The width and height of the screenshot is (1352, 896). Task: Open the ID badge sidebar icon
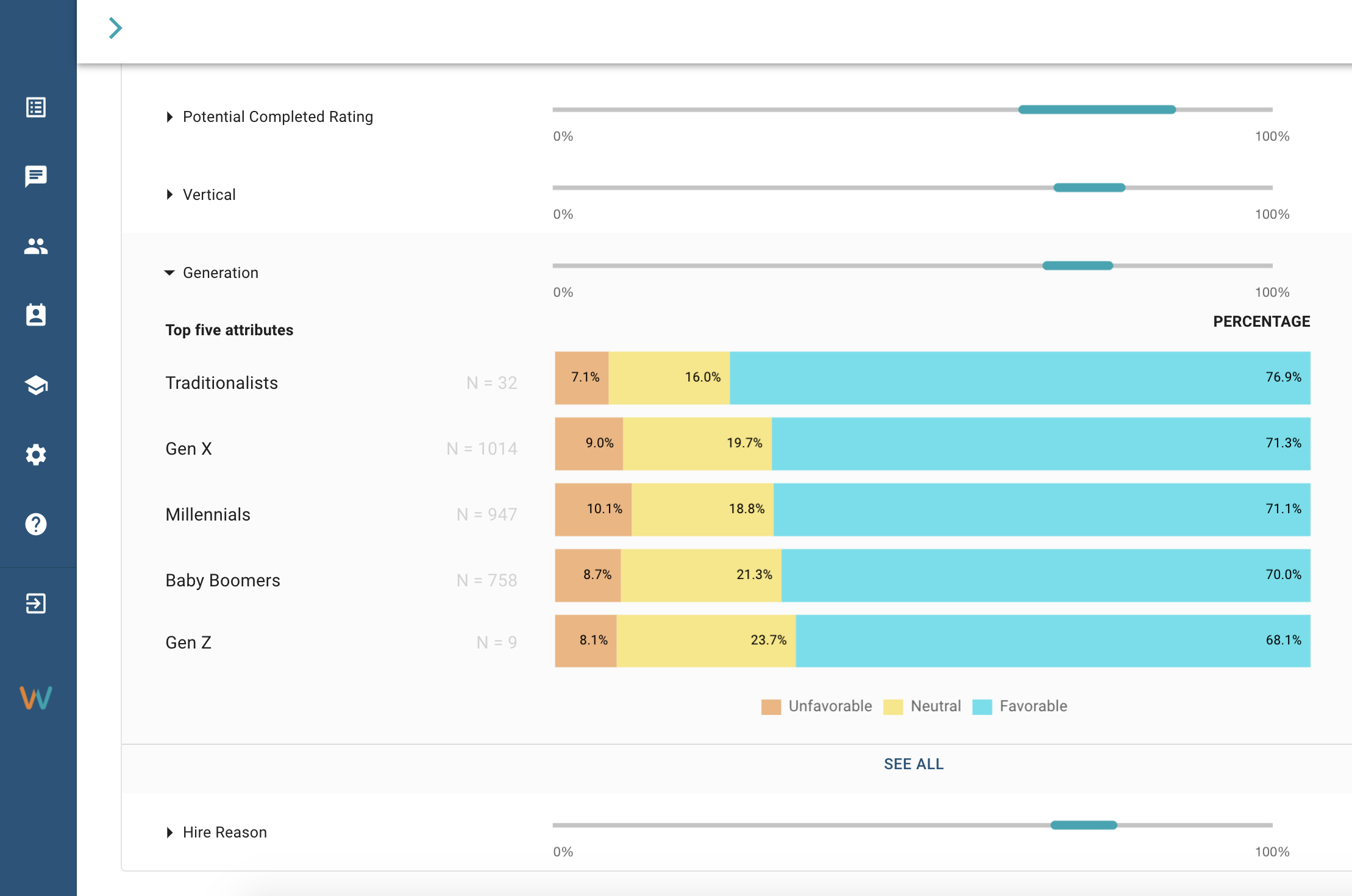tap(36, 315)
